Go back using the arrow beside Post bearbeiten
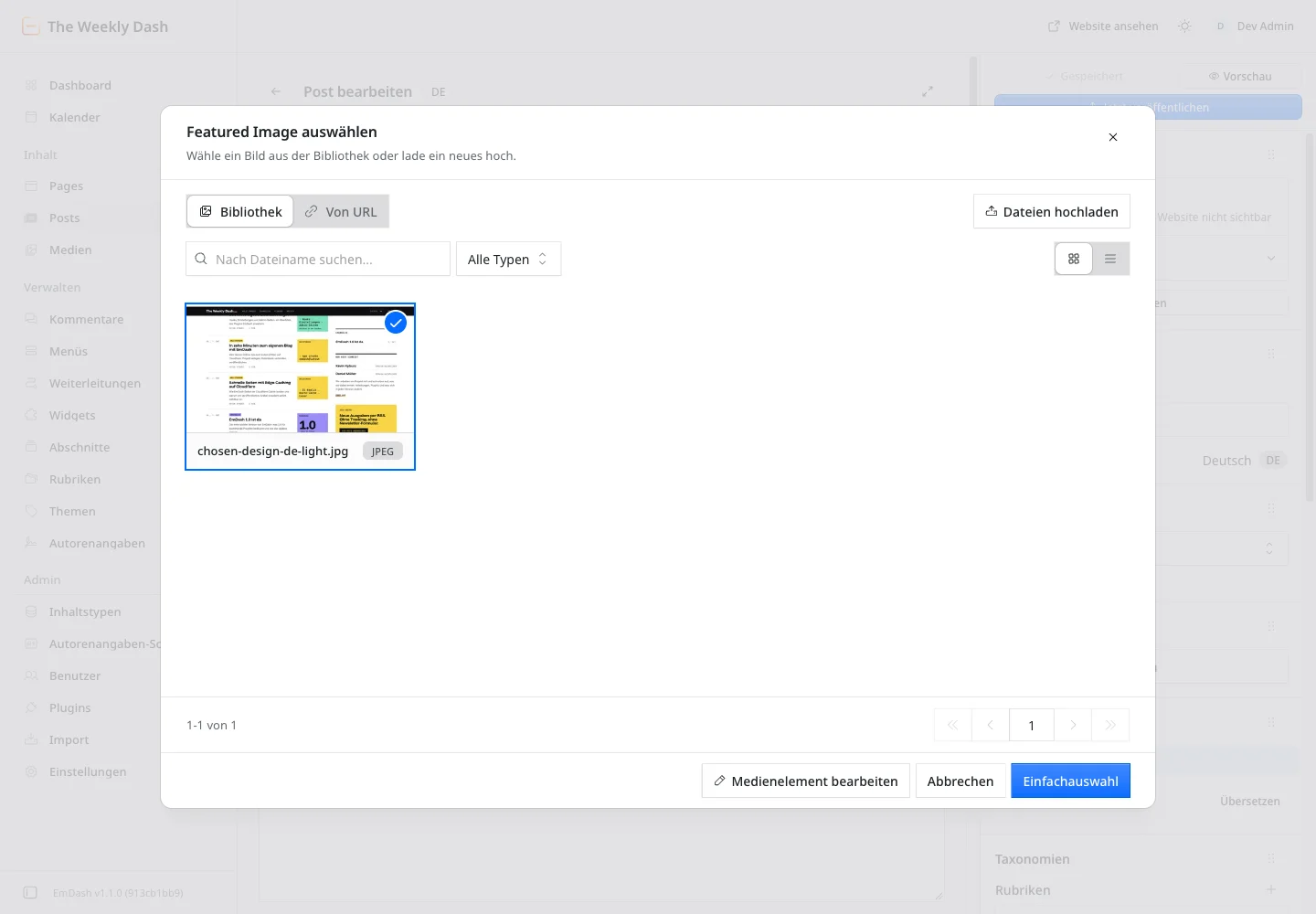Image resolution: width=1316 pixels, height=914 pixels. click(x=276, y=91)
